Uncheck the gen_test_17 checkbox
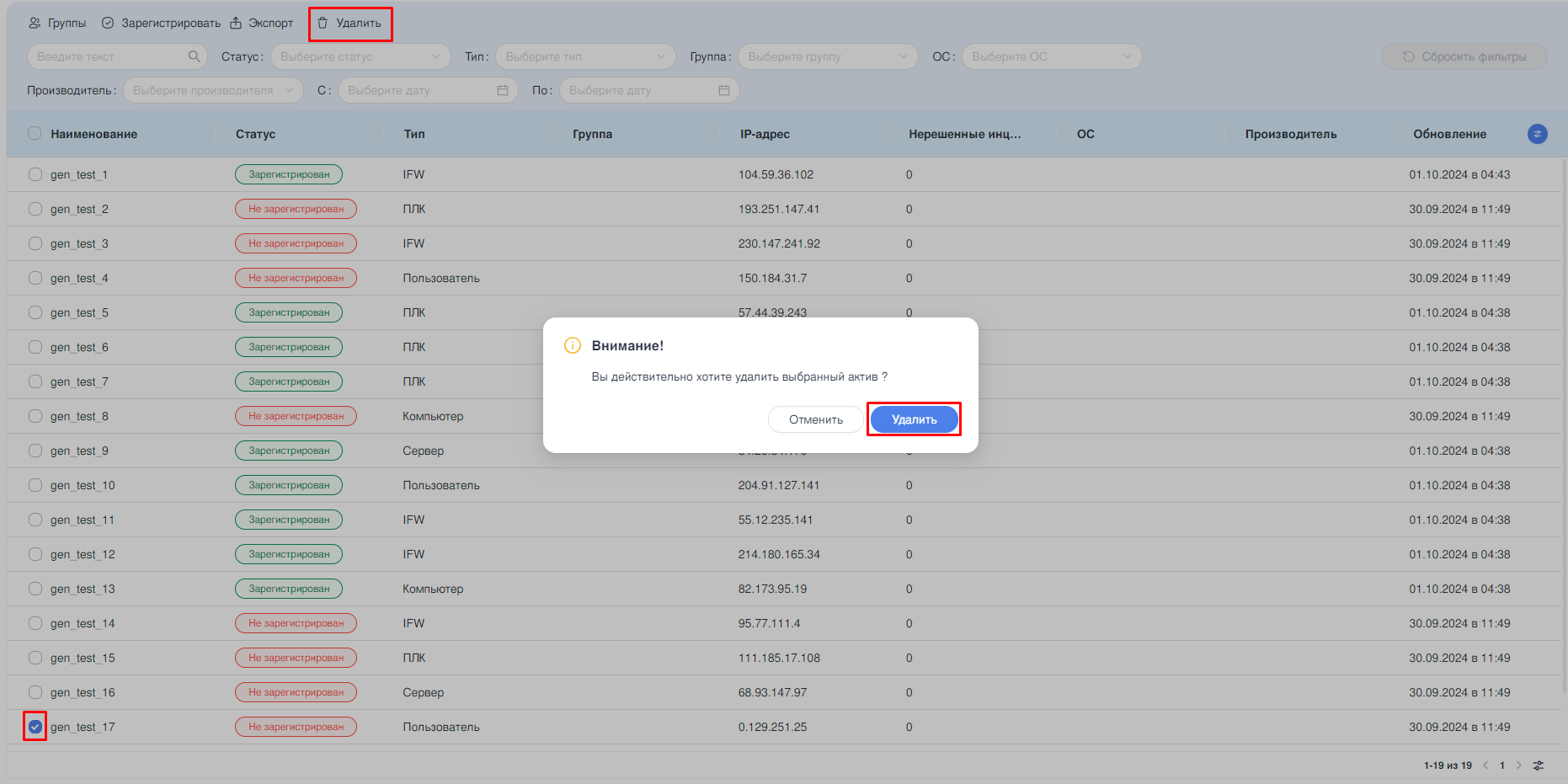The width and height of the screenshot is (1568, 784). point(35,727)
